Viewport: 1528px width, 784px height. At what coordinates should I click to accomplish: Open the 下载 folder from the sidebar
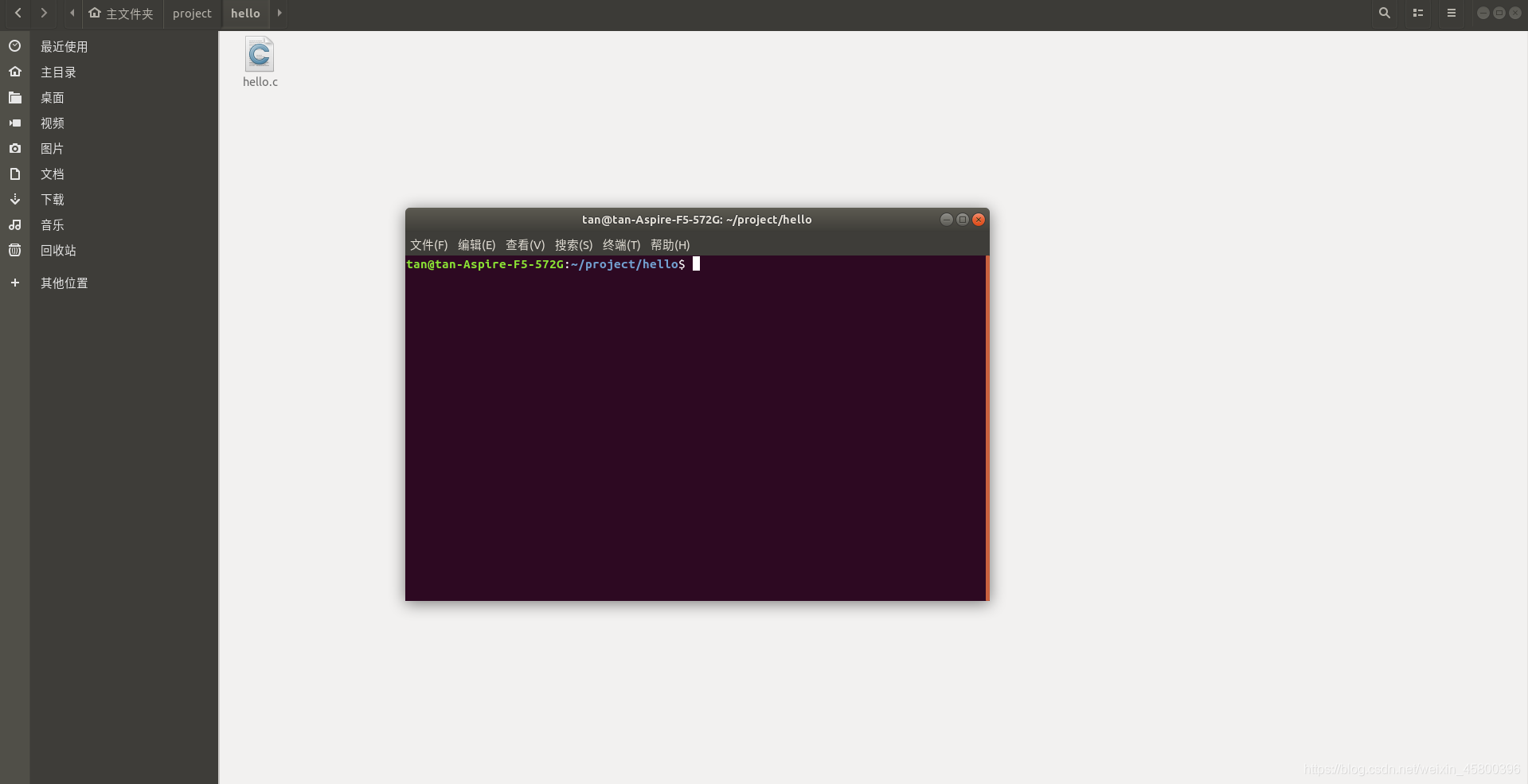coord(52,199)
